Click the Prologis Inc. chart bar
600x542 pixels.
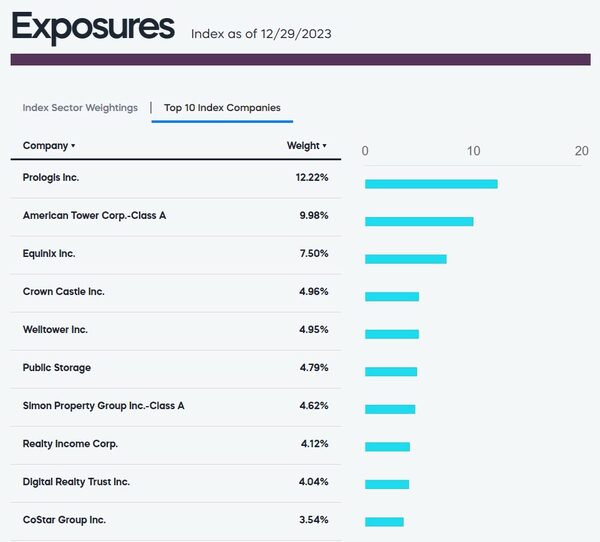[x=431, y=184]
